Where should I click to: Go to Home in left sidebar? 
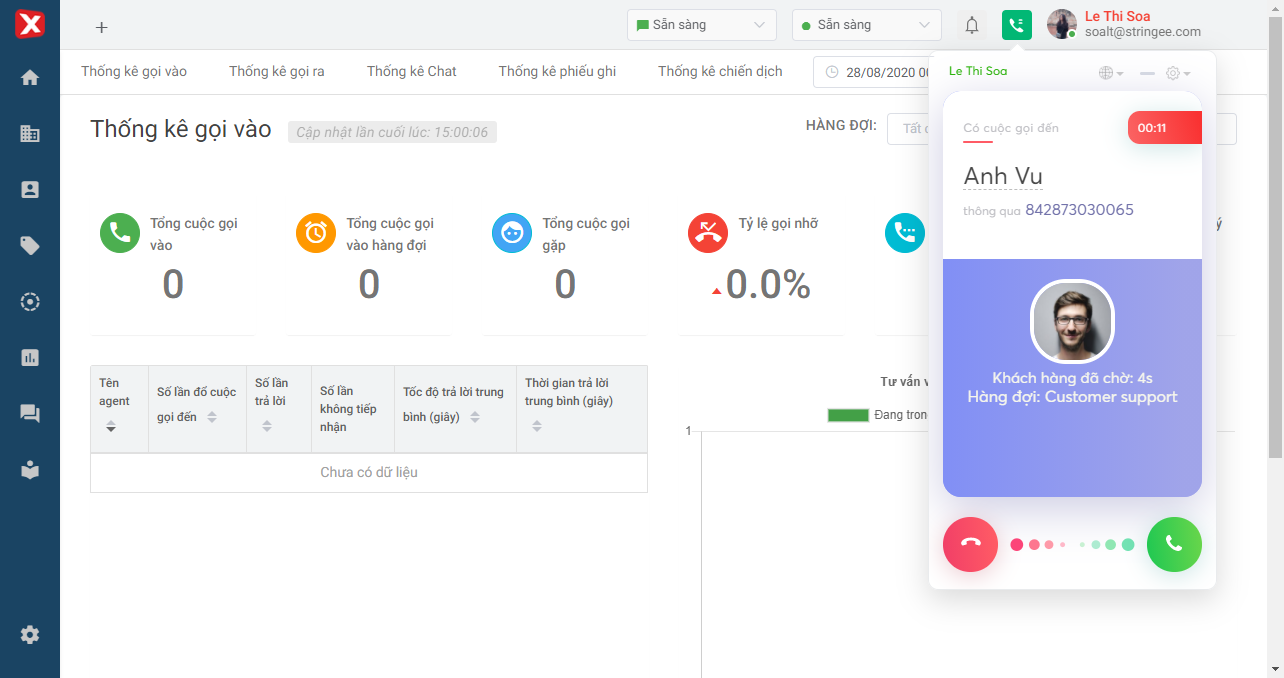[x=30, y=77]
